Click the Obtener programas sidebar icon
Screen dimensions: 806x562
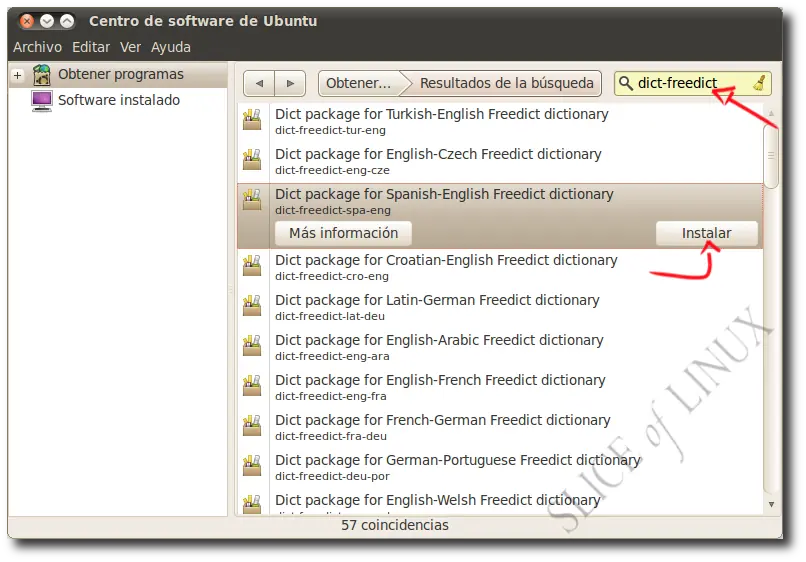coord(42,75)
